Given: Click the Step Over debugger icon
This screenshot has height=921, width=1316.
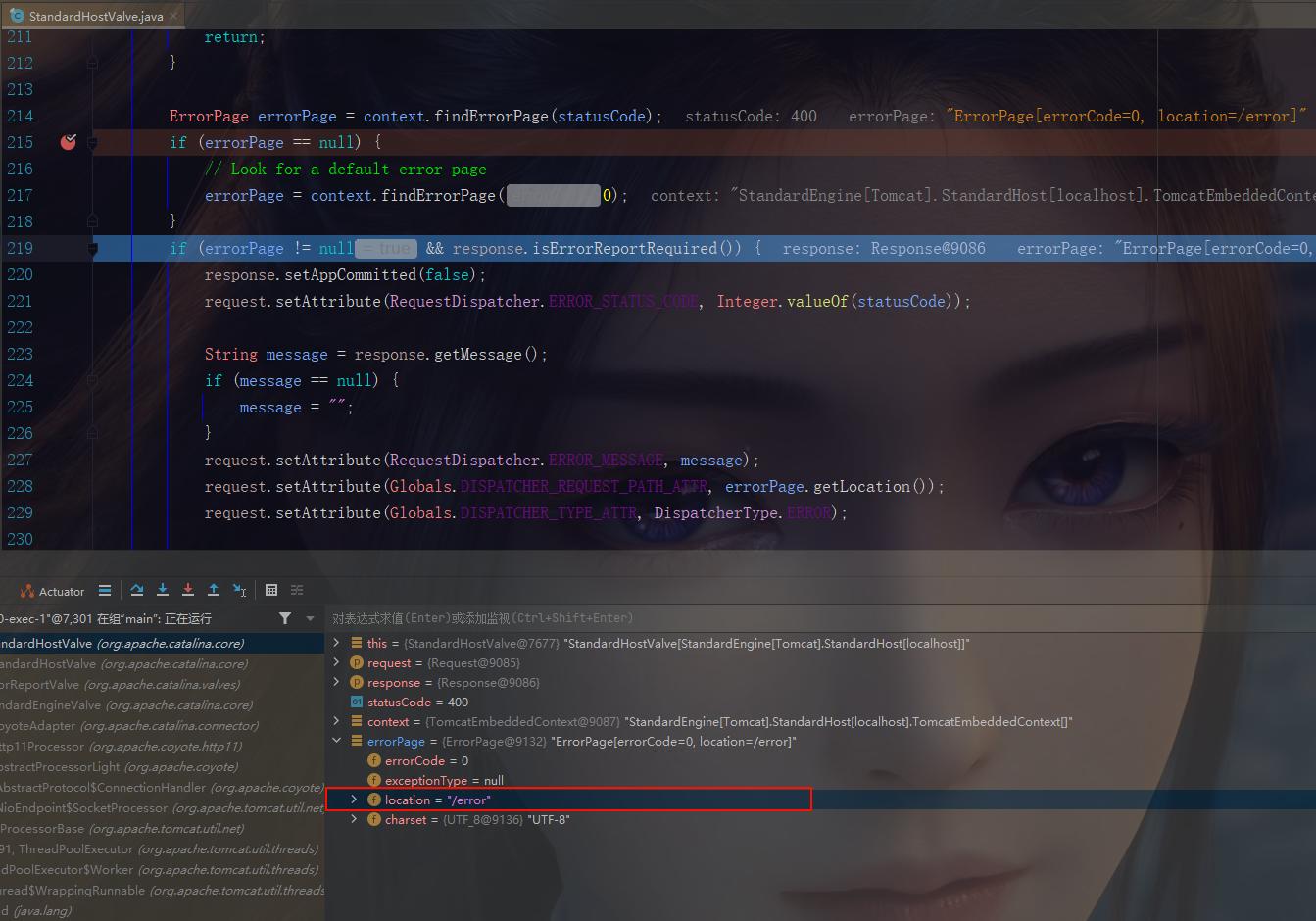Looking at the screenshot, I should point(137,590).
